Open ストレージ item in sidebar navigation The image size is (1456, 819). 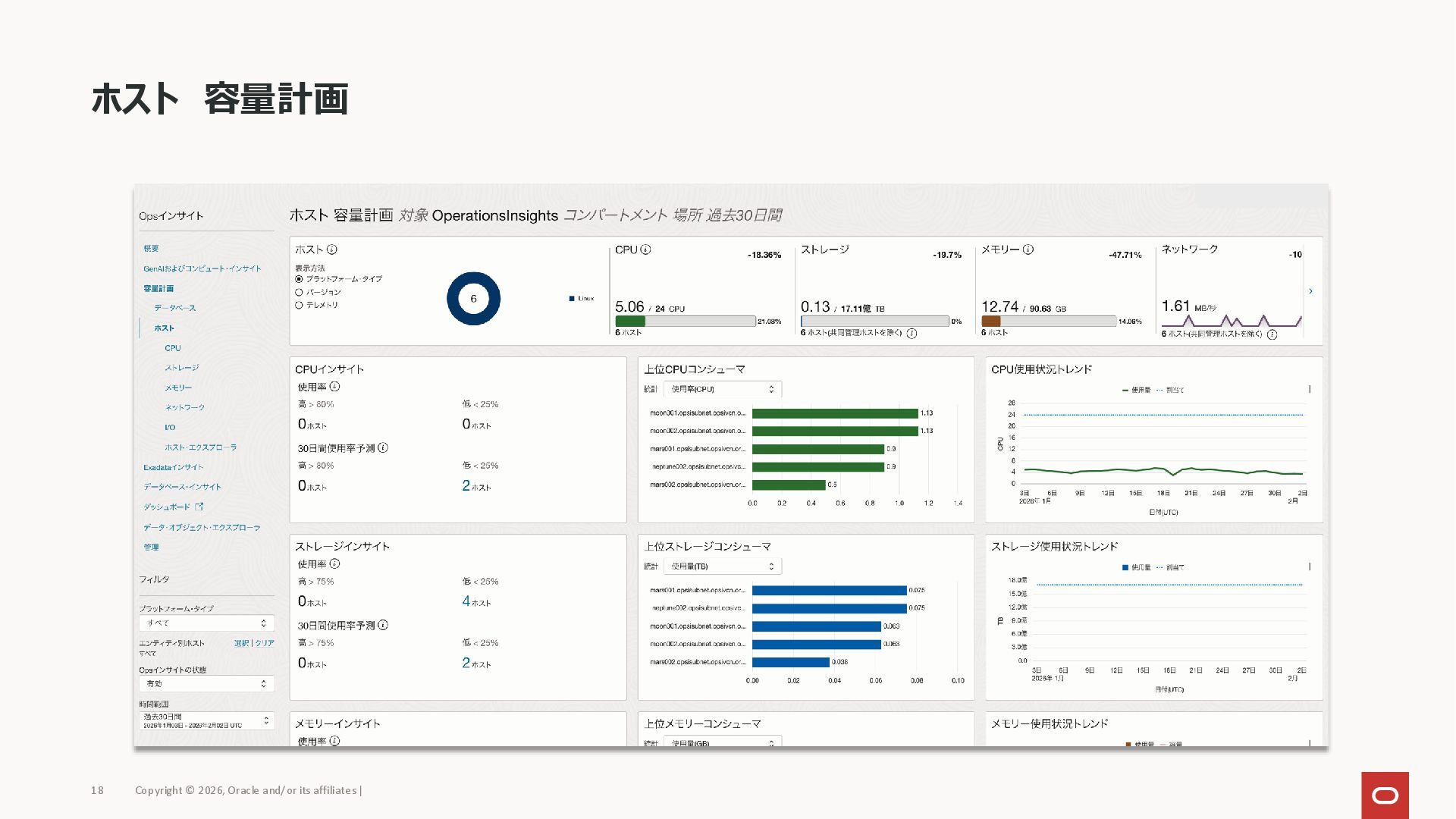pos(182,368)
